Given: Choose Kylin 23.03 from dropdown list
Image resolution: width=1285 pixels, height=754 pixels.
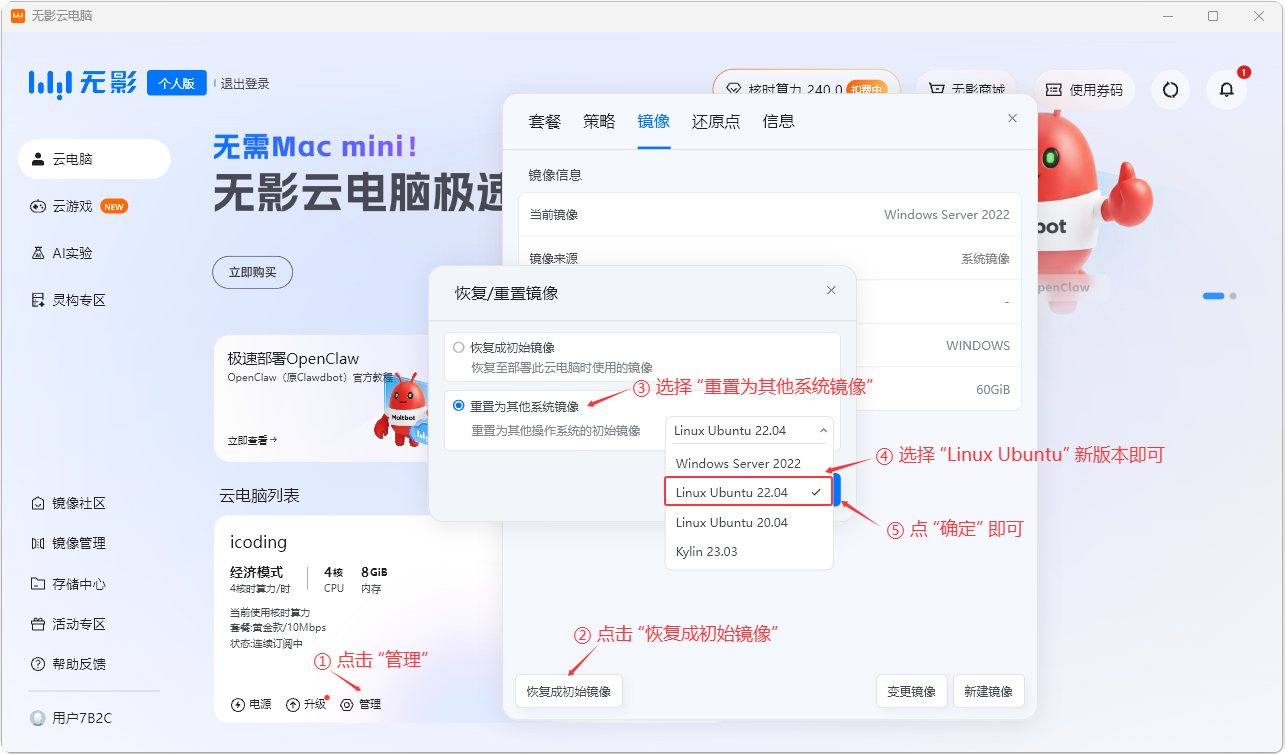Looking at the screenshot, I should pos(706,551).
